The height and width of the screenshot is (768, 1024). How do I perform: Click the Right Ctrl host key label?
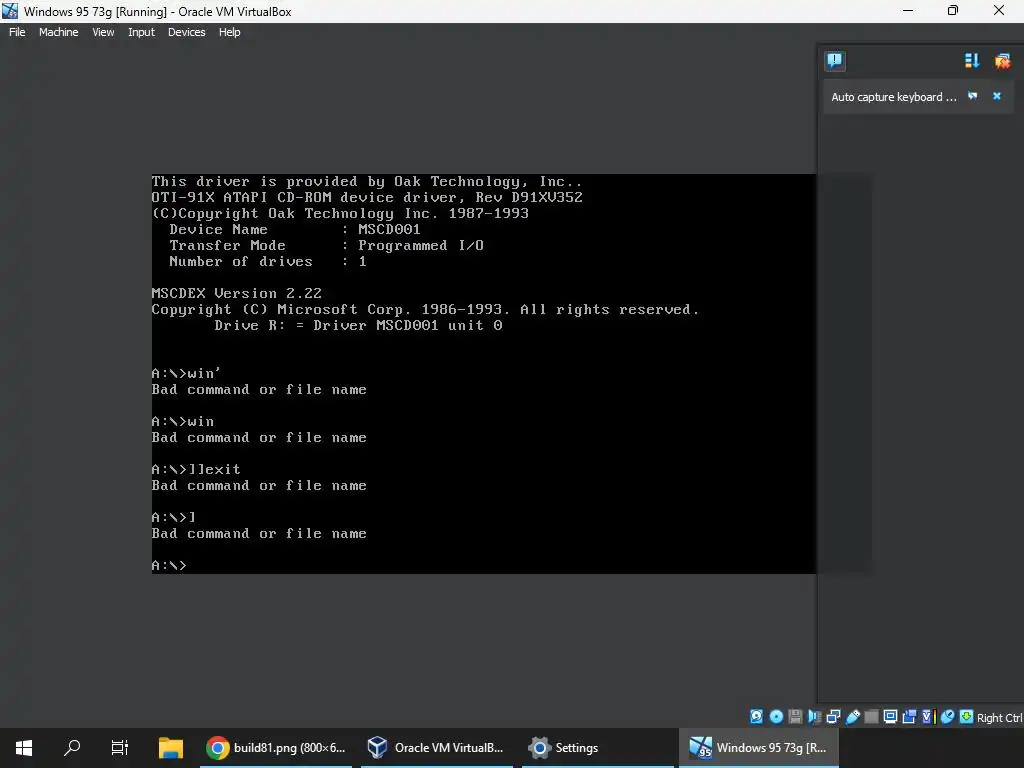tap(1000, 718)
